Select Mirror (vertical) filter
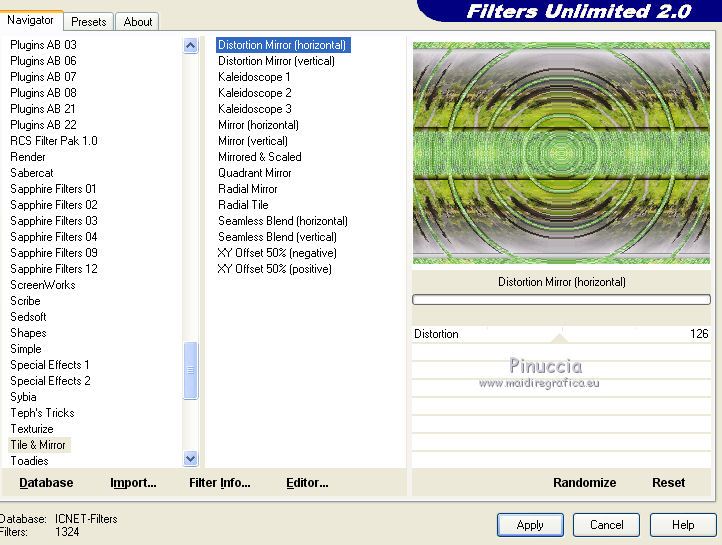 pos(253,141)
